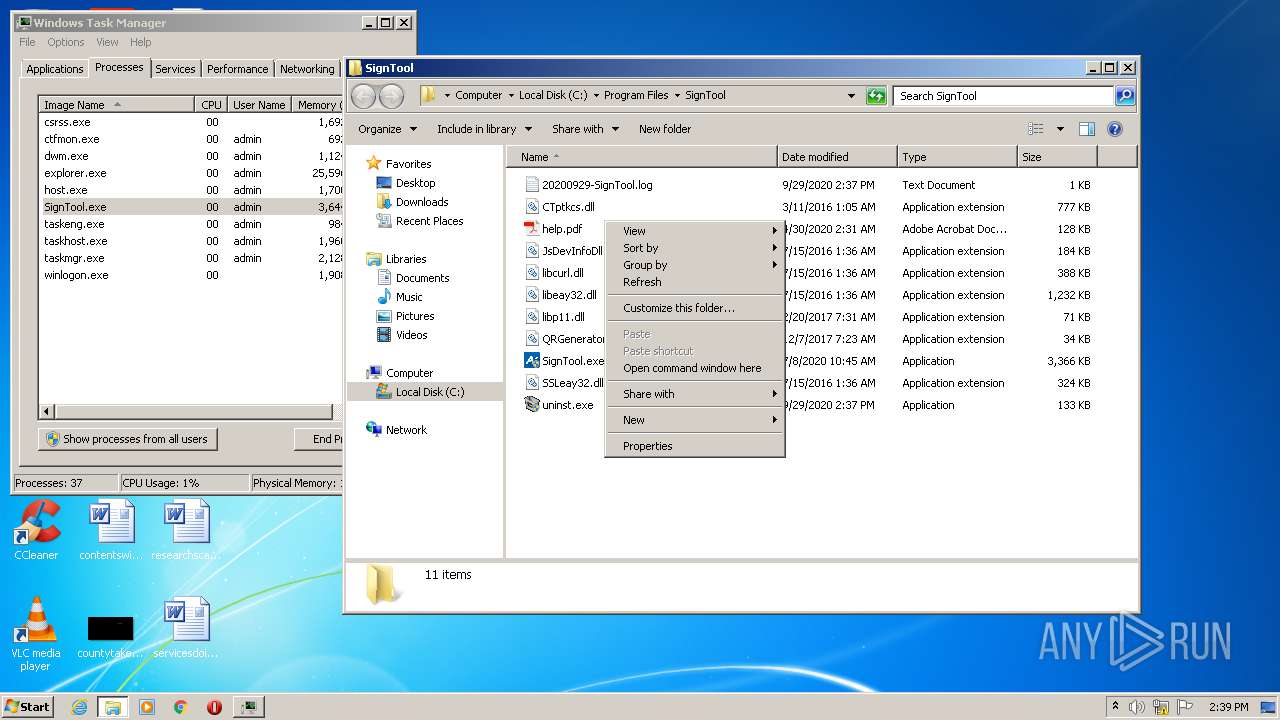The height and width of the screenshot is (720, 1280).
Task: Expand the View submenu in the context menu
Action: coord(694,231)
